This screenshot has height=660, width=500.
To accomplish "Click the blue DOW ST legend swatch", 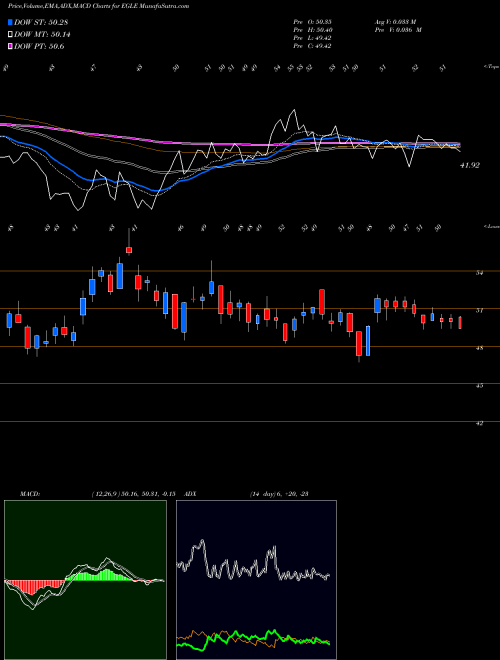I will 10,22.
